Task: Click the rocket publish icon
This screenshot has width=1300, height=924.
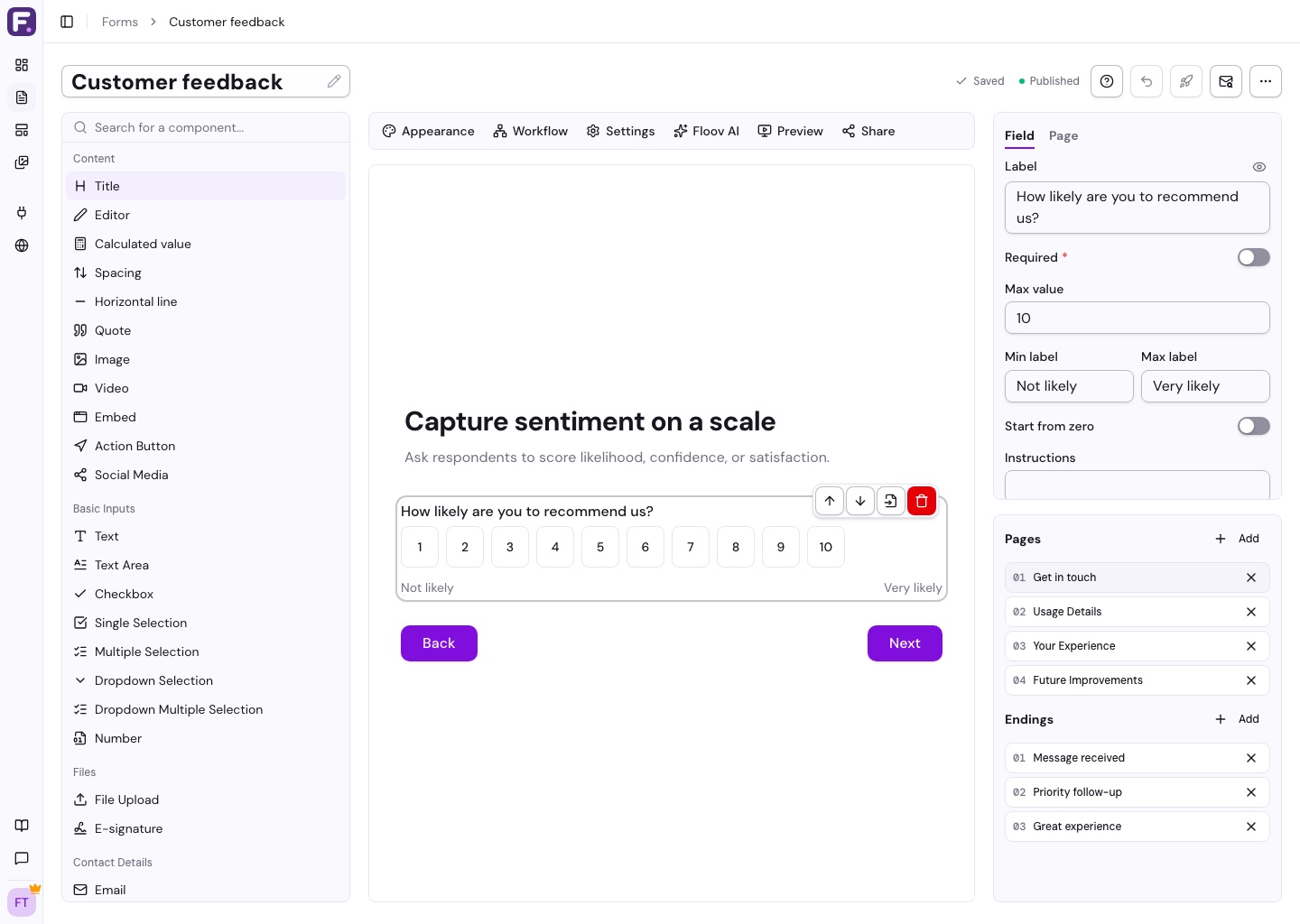Action: [1186, 81]
